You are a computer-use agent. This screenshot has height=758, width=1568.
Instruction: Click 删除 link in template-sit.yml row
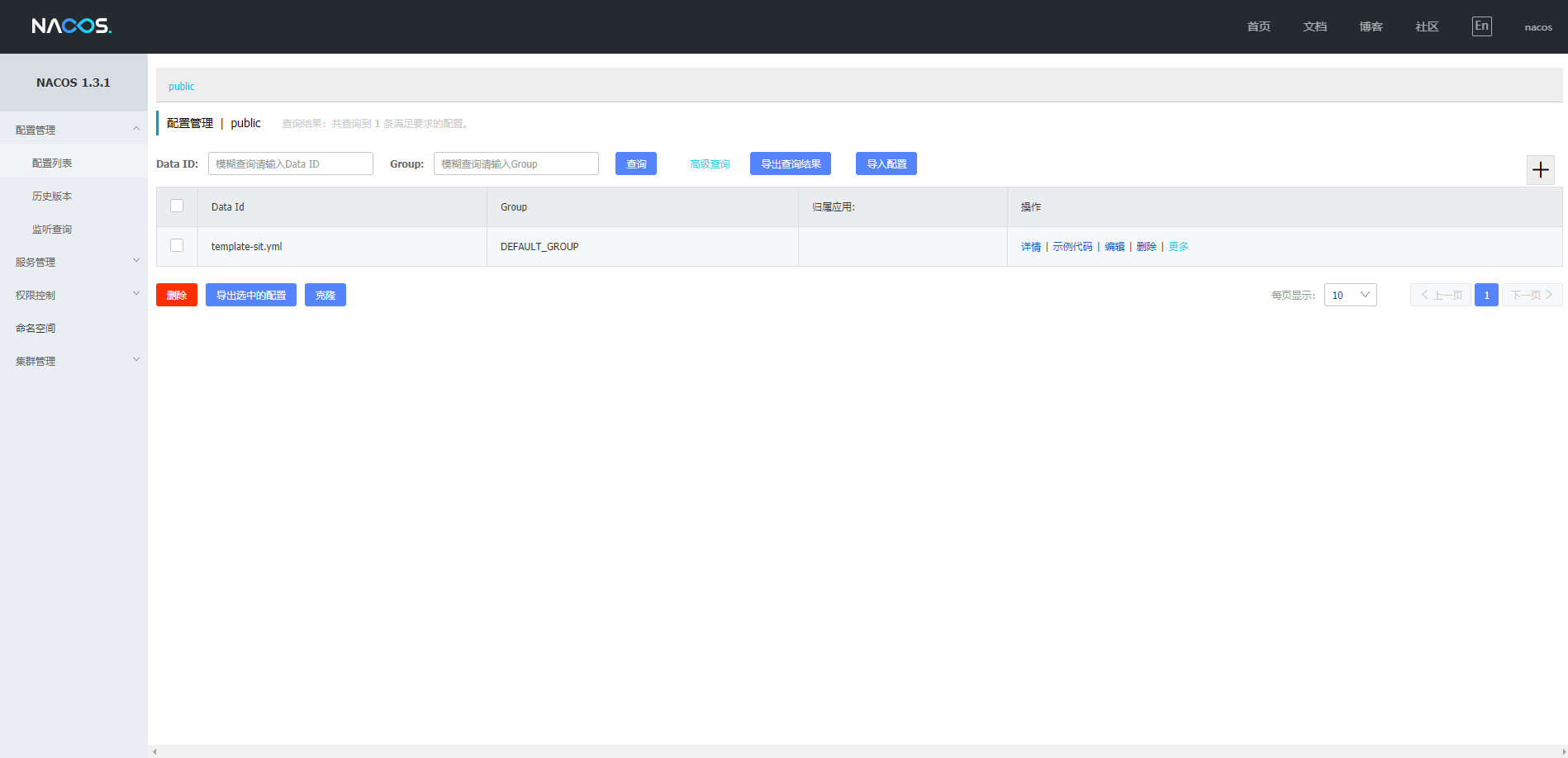coord(1146,247)
